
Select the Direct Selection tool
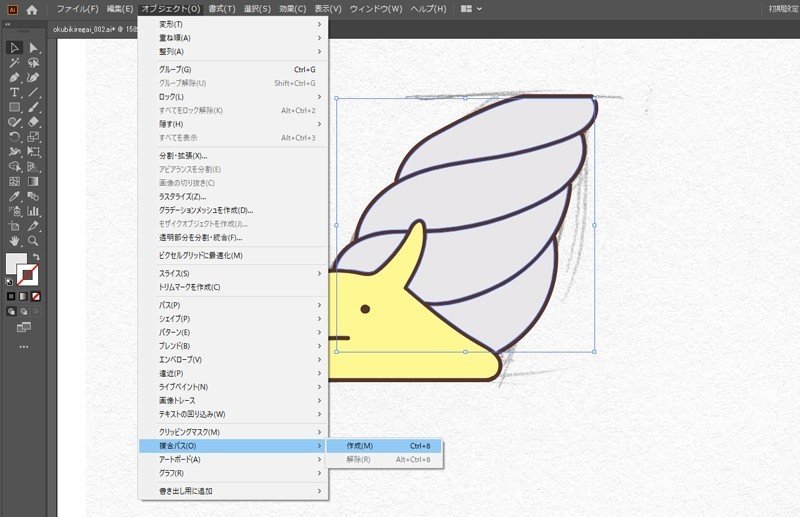pyautogui.click(x=33, y=48)
